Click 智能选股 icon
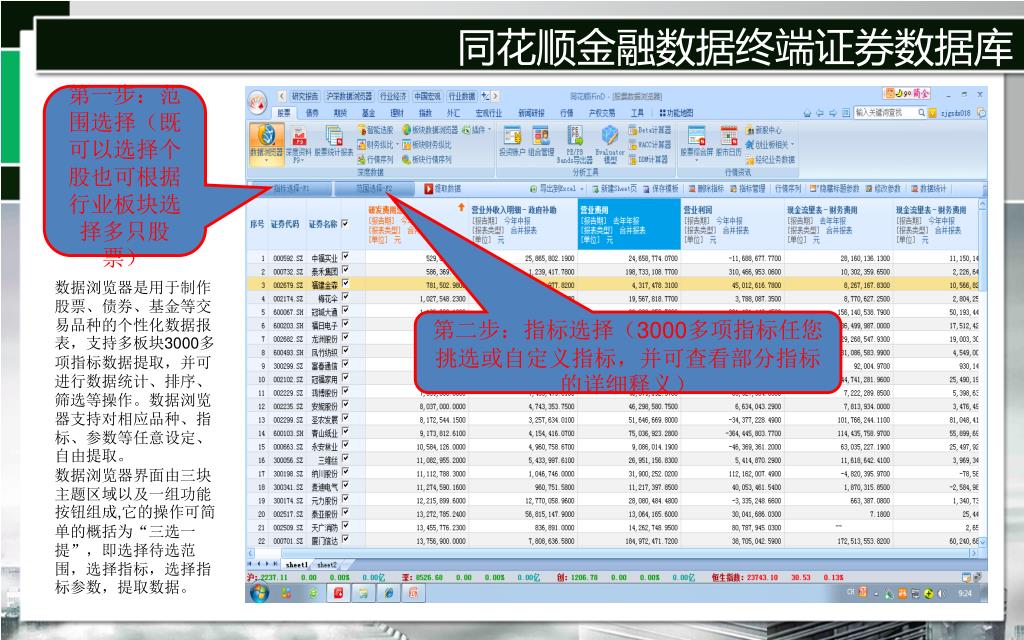1024x640 pixels. 376,130
